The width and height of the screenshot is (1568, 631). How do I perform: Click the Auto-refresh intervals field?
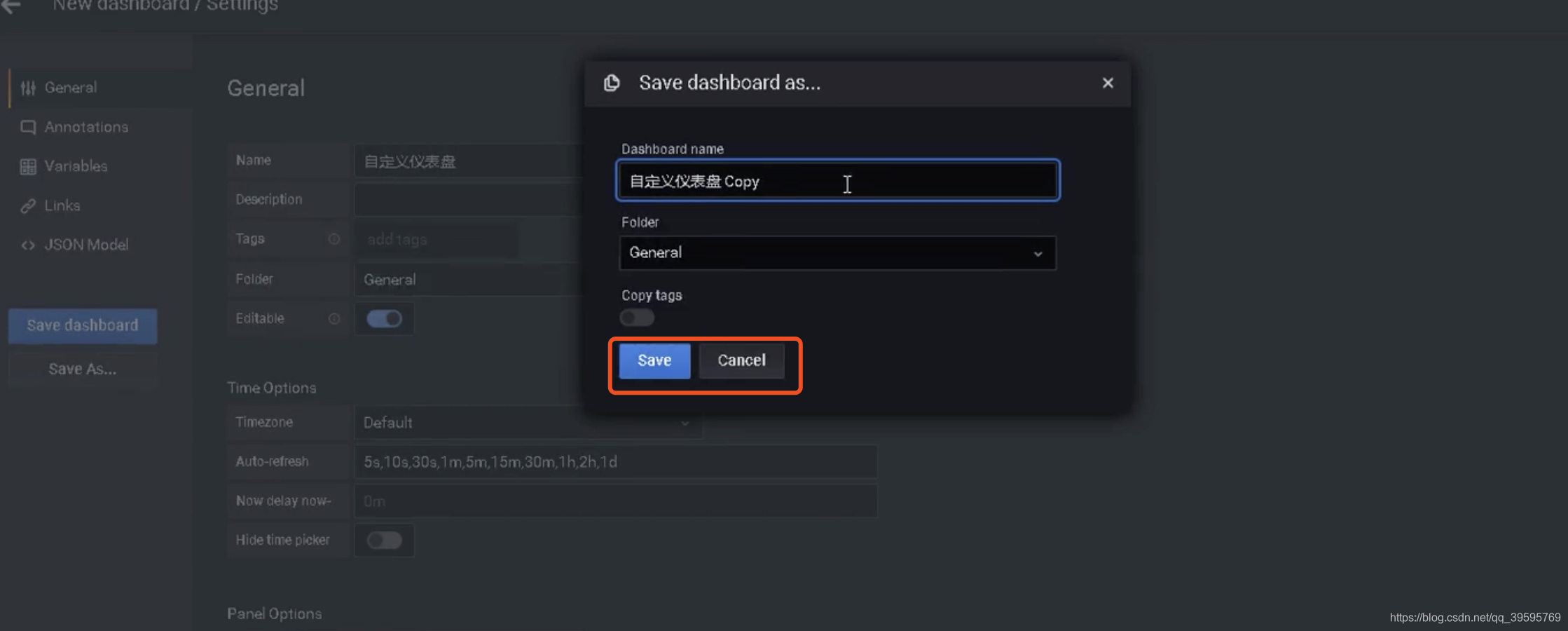pos(616,462)
